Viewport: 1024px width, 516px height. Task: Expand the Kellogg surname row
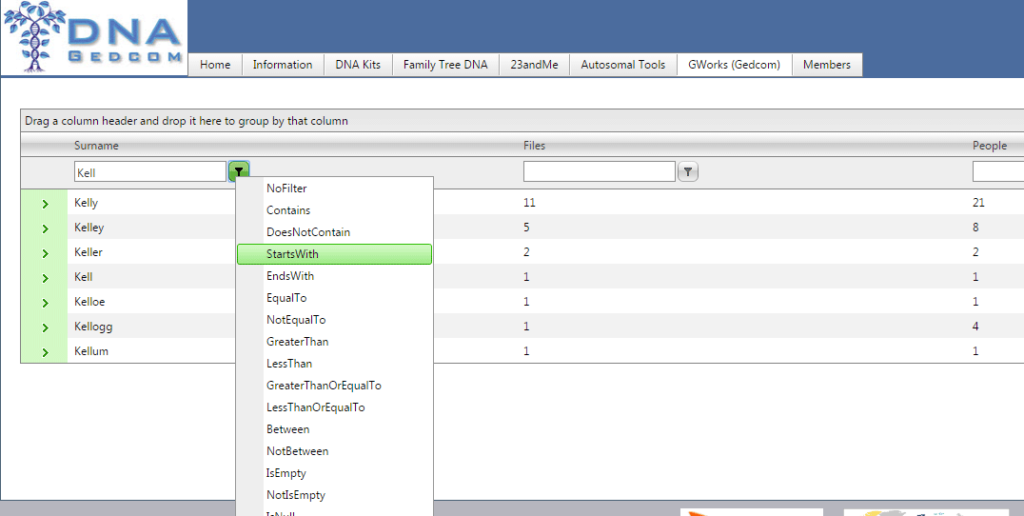point(45,327)
